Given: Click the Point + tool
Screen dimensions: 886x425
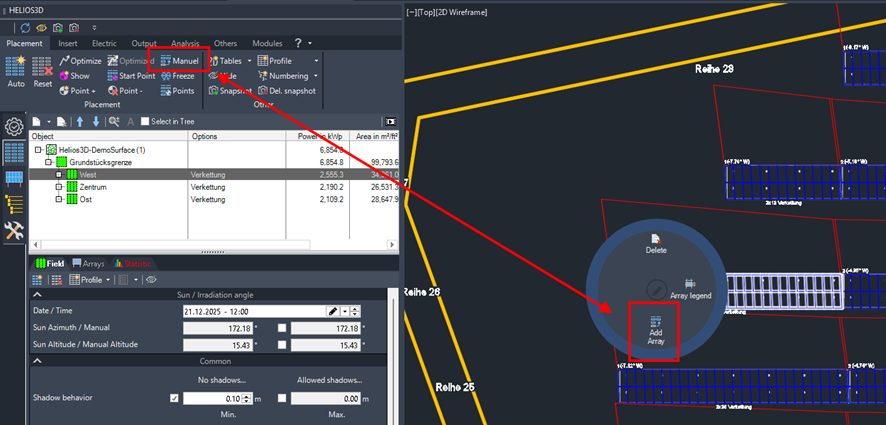Looking at the screenshot, I should (x=77, y=90).
